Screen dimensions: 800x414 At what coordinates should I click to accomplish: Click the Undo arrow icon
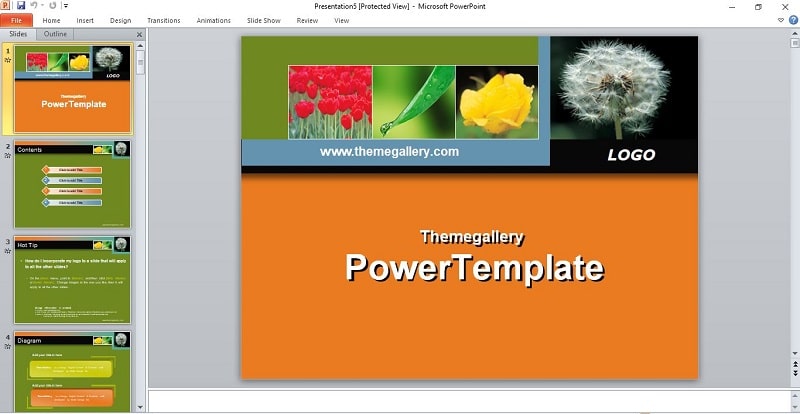point(33,6)
